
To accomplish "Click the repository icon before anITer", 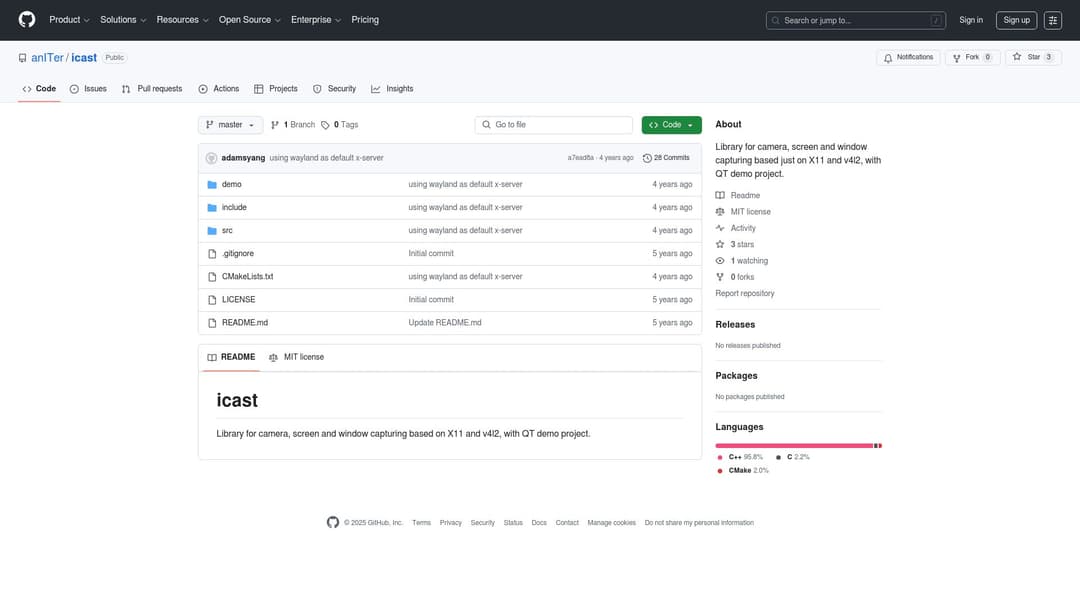I will (x=23, y=58).
